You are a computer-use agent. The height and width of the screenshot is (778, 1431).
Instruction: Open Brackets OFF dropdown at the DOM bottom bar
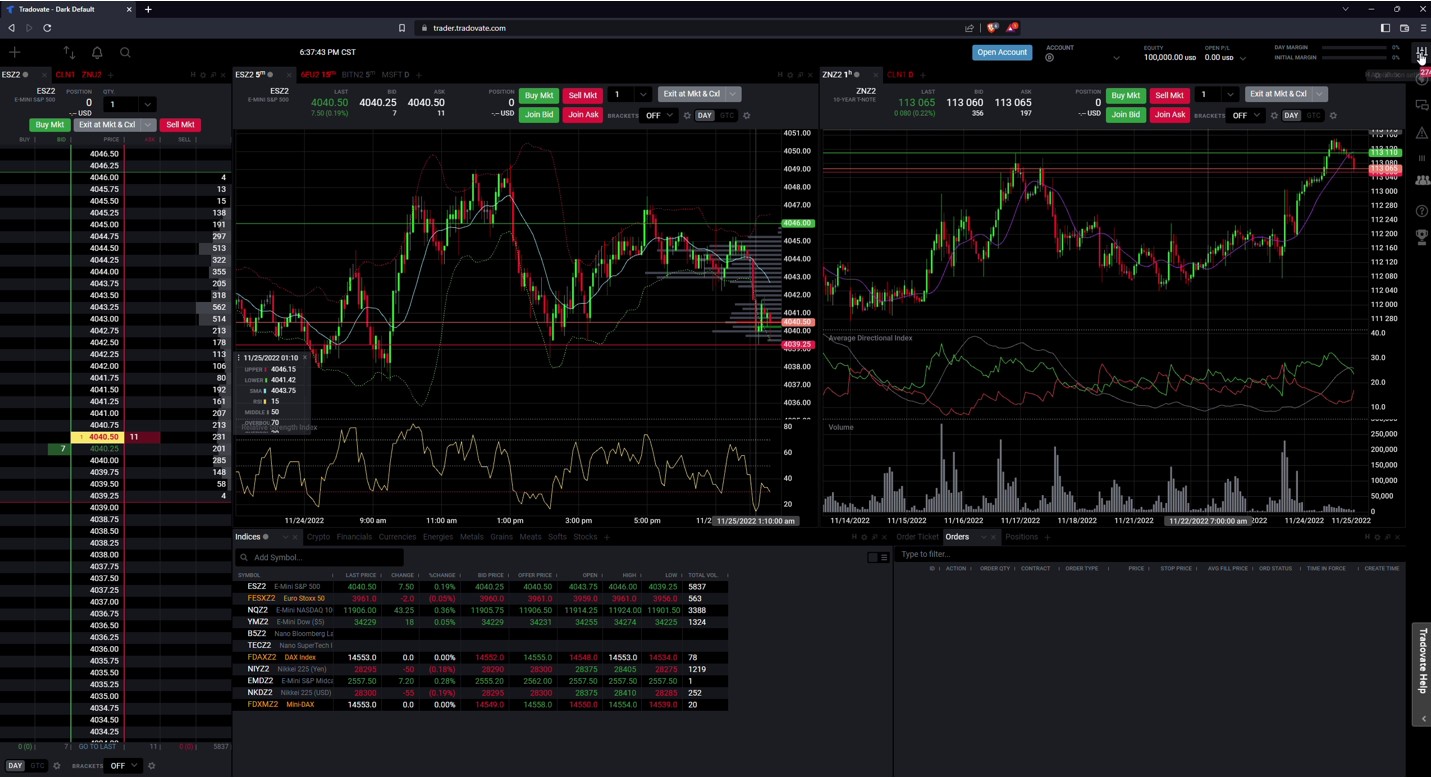pyautogui.click(x=124, y=766)
